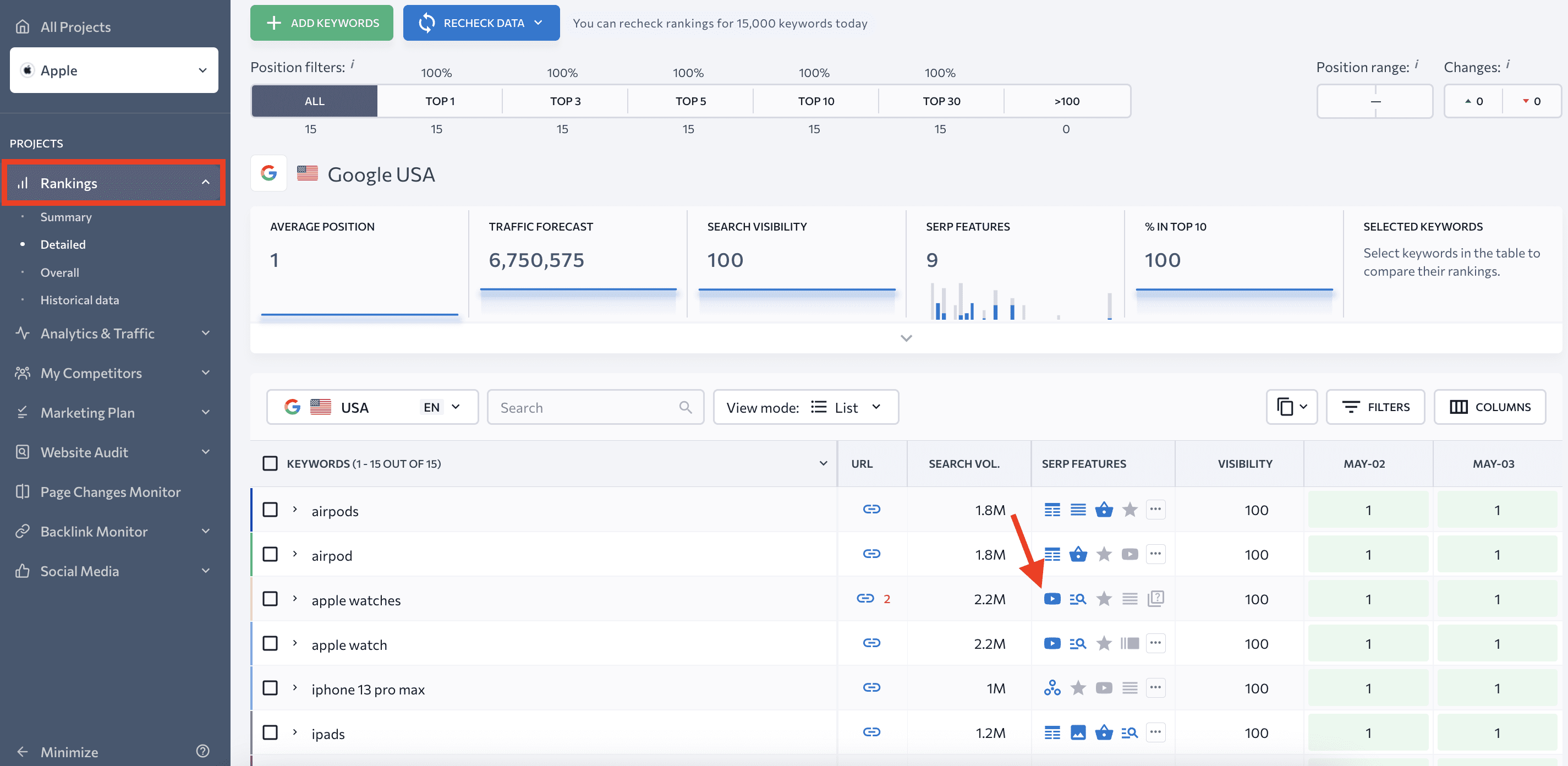Check the apple watches keyword checkbox
Viewport: 1568px width, 766px height.
270,599
